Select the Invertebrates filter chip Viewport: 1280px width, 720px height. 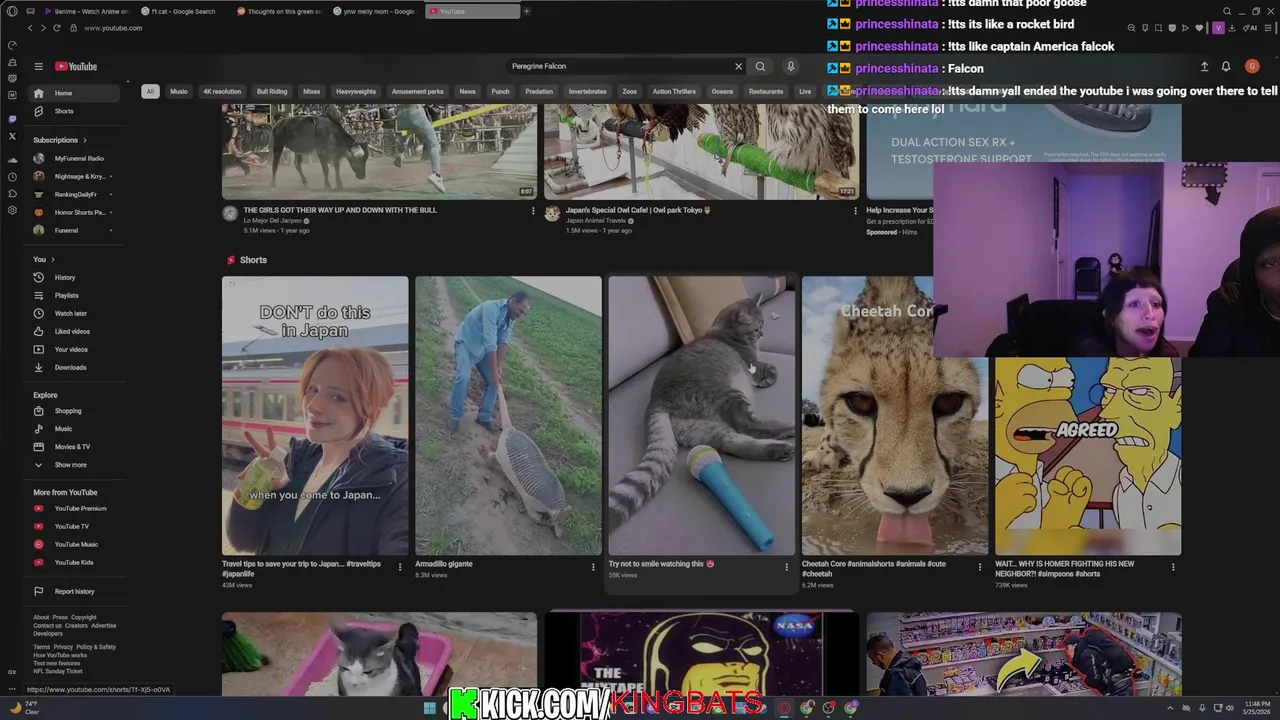(x=588, y=91)
